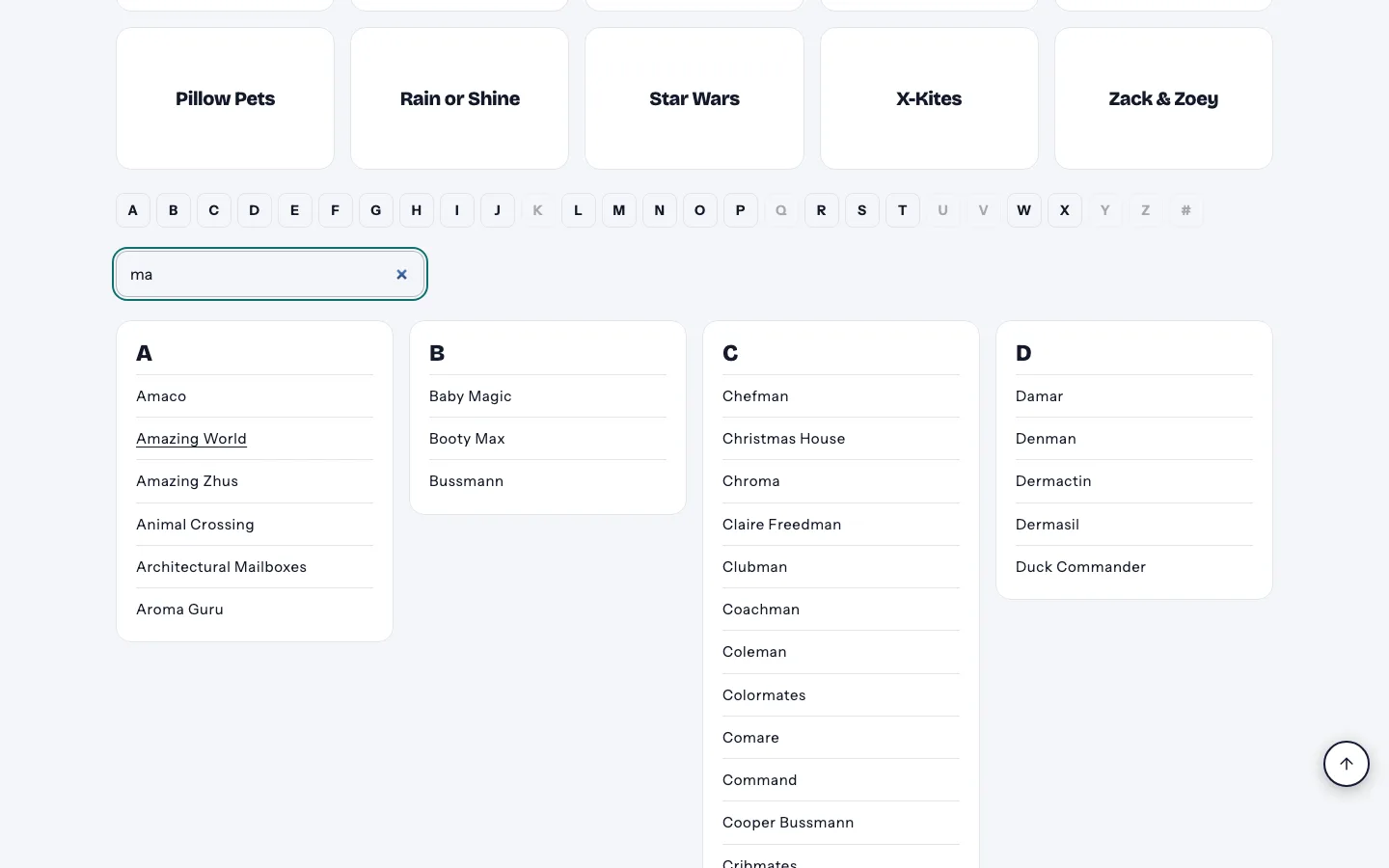Open the Dermactin brand link
The height and width of the screenshot is (868, 1389).
point(1053,481)
